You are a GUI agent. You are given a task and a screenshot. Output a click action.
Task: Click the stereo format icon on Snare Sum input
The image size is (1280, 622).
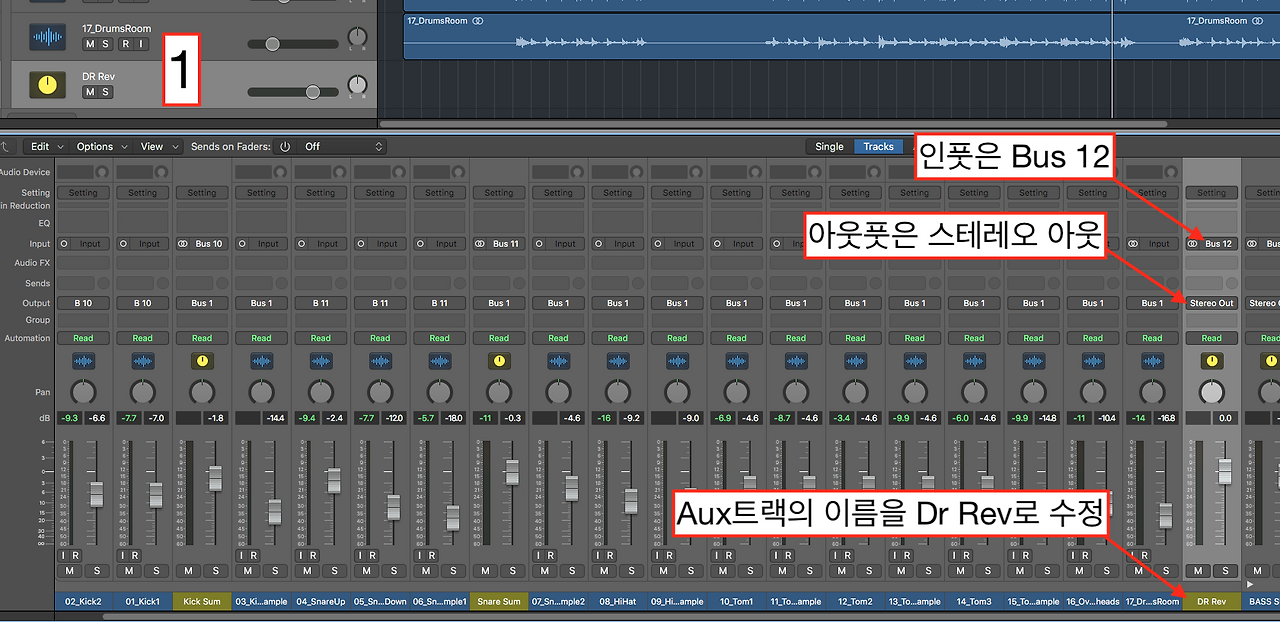tap(480, 243)
